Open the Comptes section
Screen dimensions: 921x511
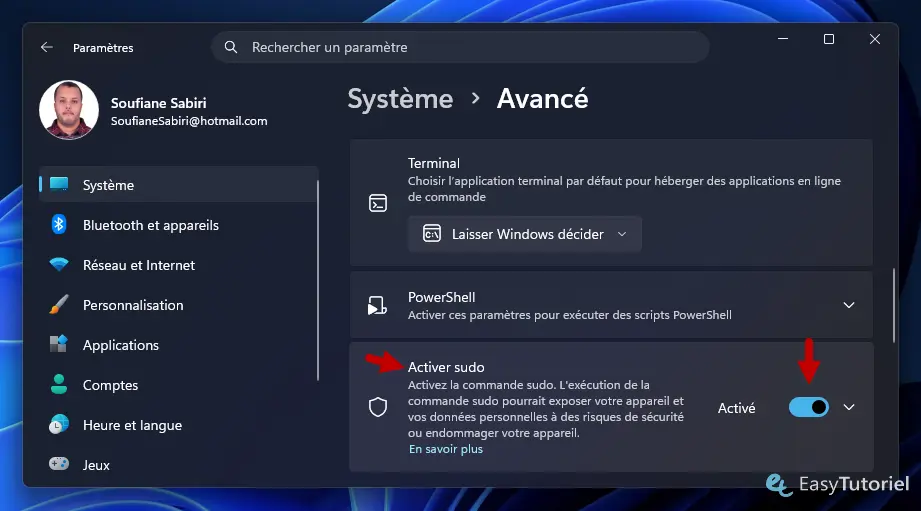click(179, 385)
